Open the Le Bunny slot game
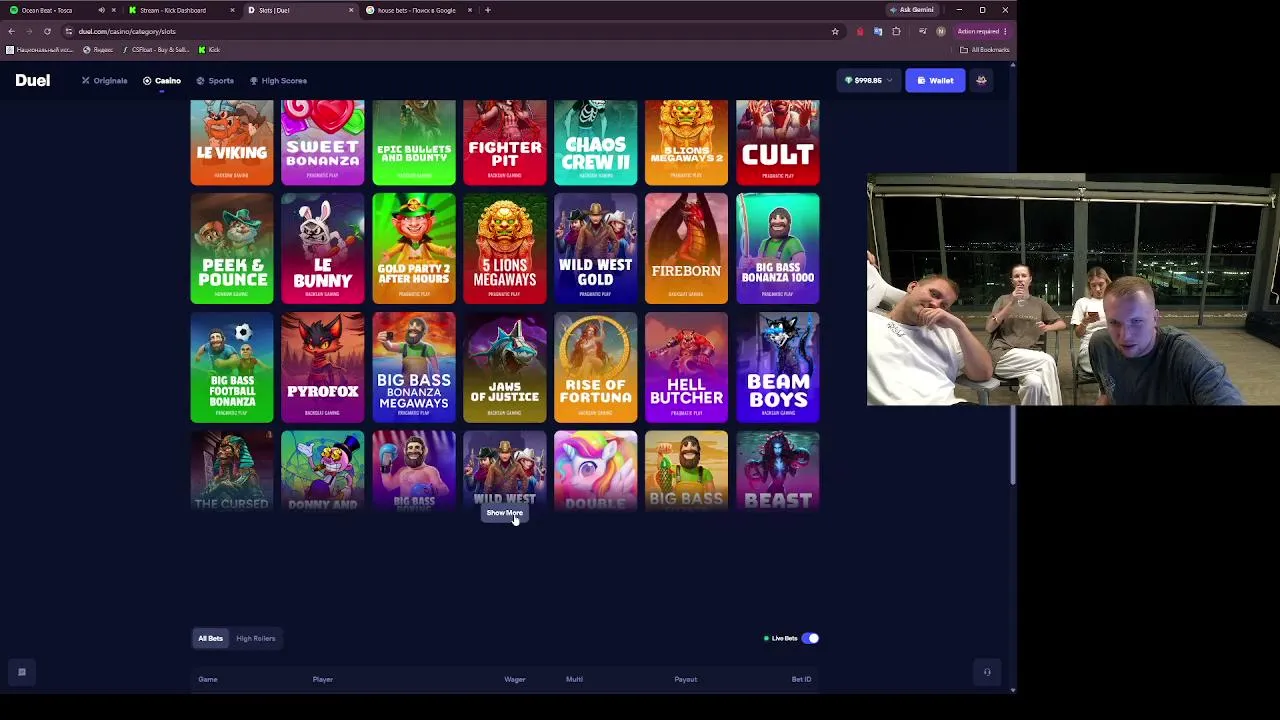 coord(323,248)
